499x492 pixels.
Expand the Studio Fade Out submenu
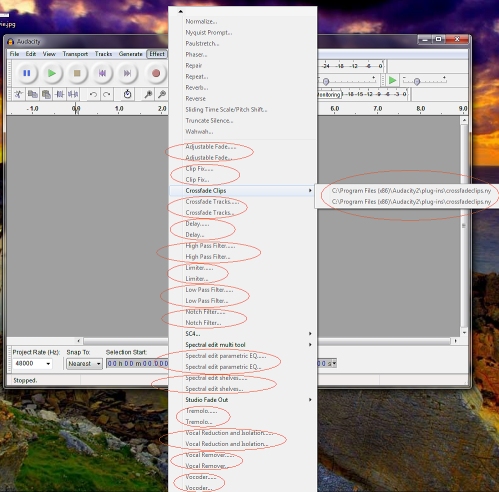coord(243,400)
